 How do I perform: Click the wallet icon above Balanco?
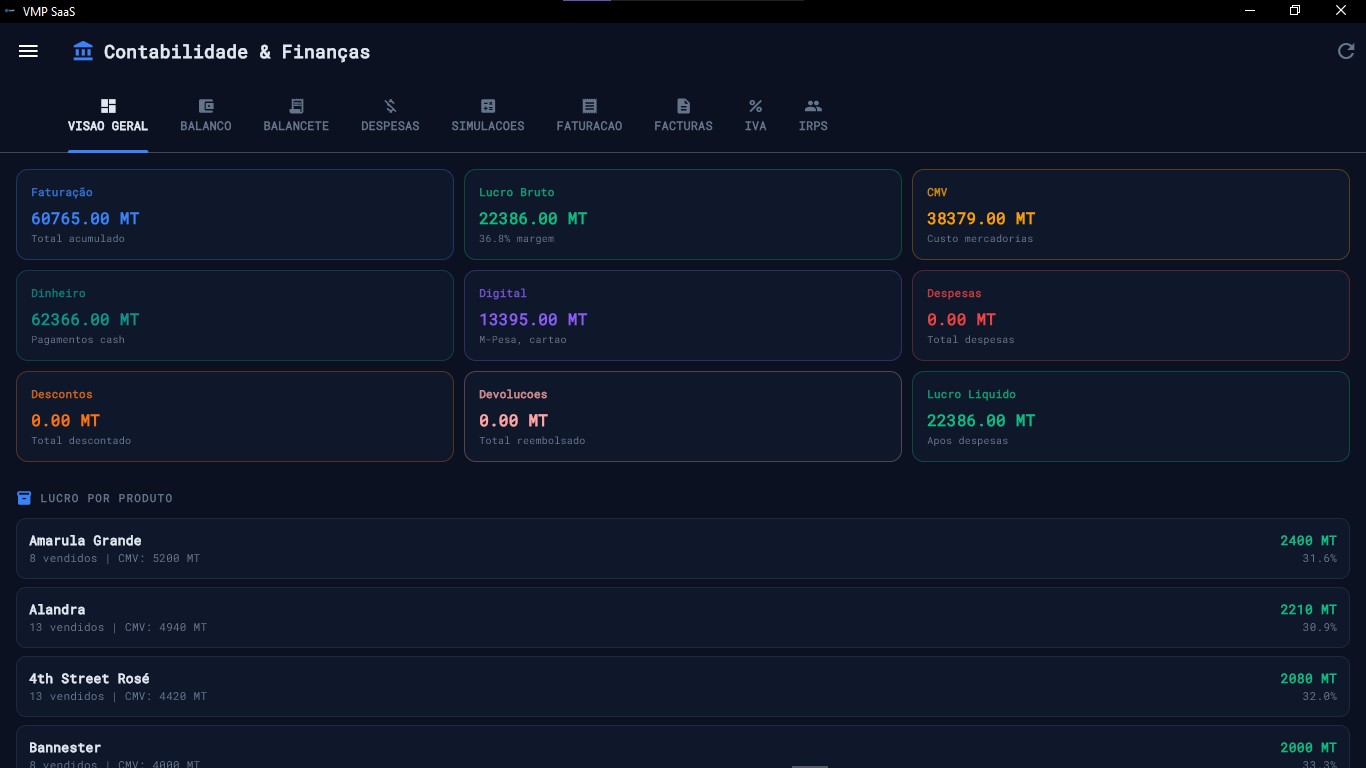coord(206,106)
